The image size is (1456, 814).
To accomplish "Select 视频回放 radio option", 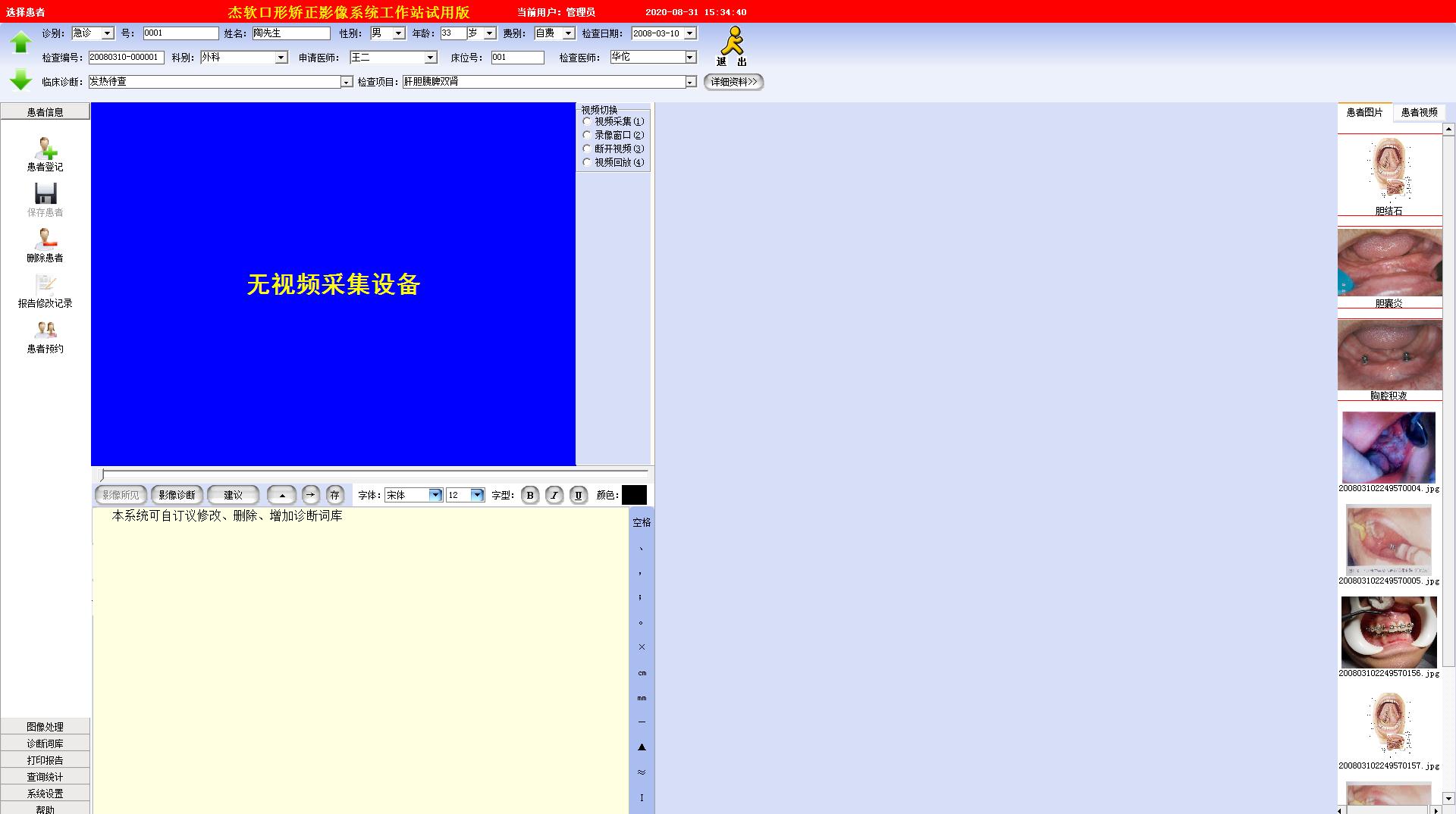I will click(587, 162).
